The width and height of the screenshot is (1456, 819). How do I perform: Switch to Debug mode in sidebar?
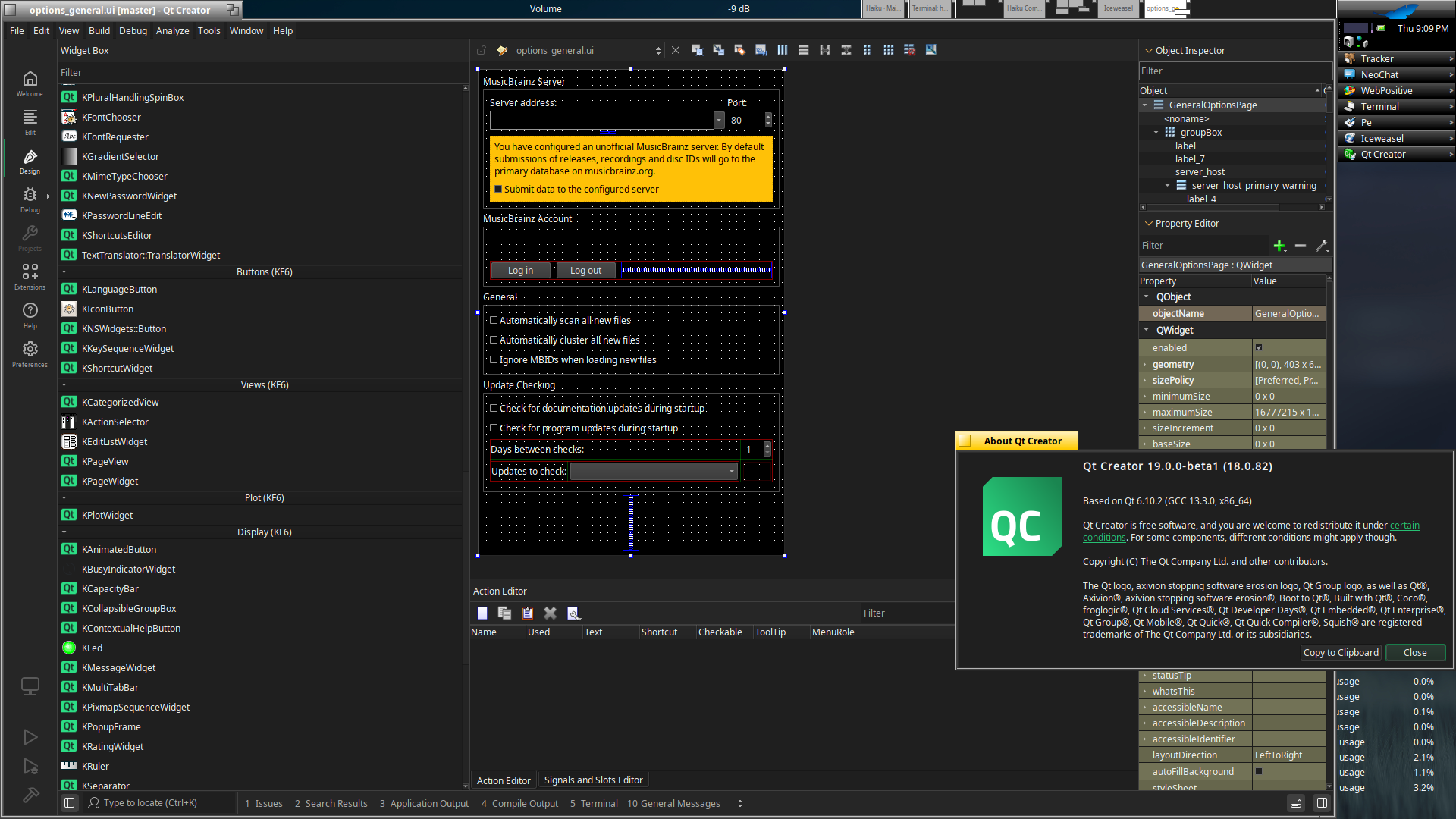(30, 199)
